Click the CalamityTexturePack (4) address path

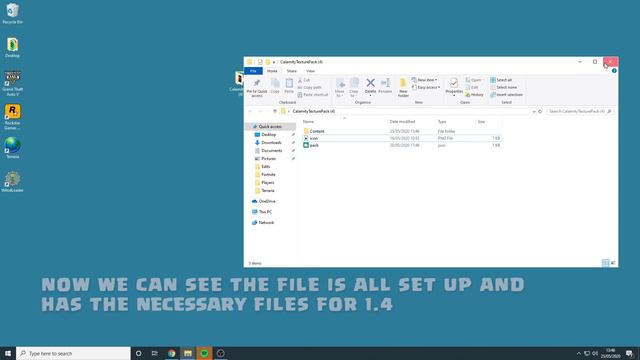[313, 111]
